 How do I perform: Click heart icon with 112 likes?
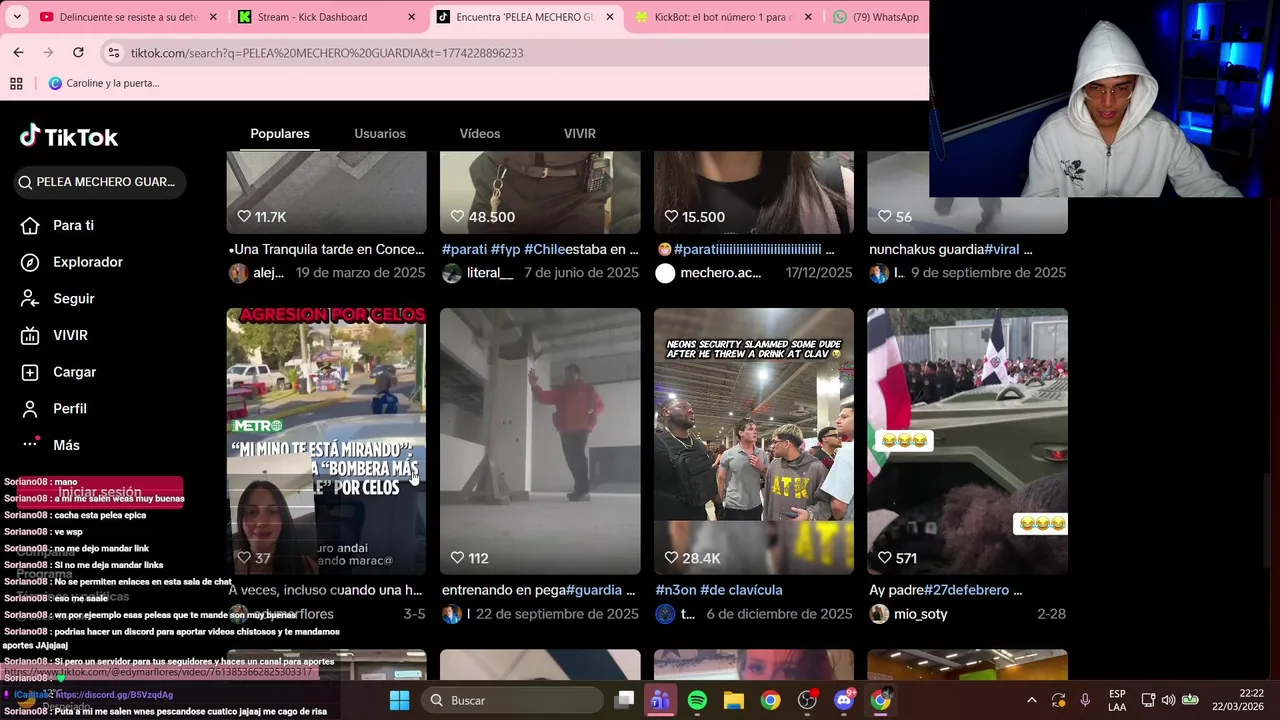click(457, 558)
